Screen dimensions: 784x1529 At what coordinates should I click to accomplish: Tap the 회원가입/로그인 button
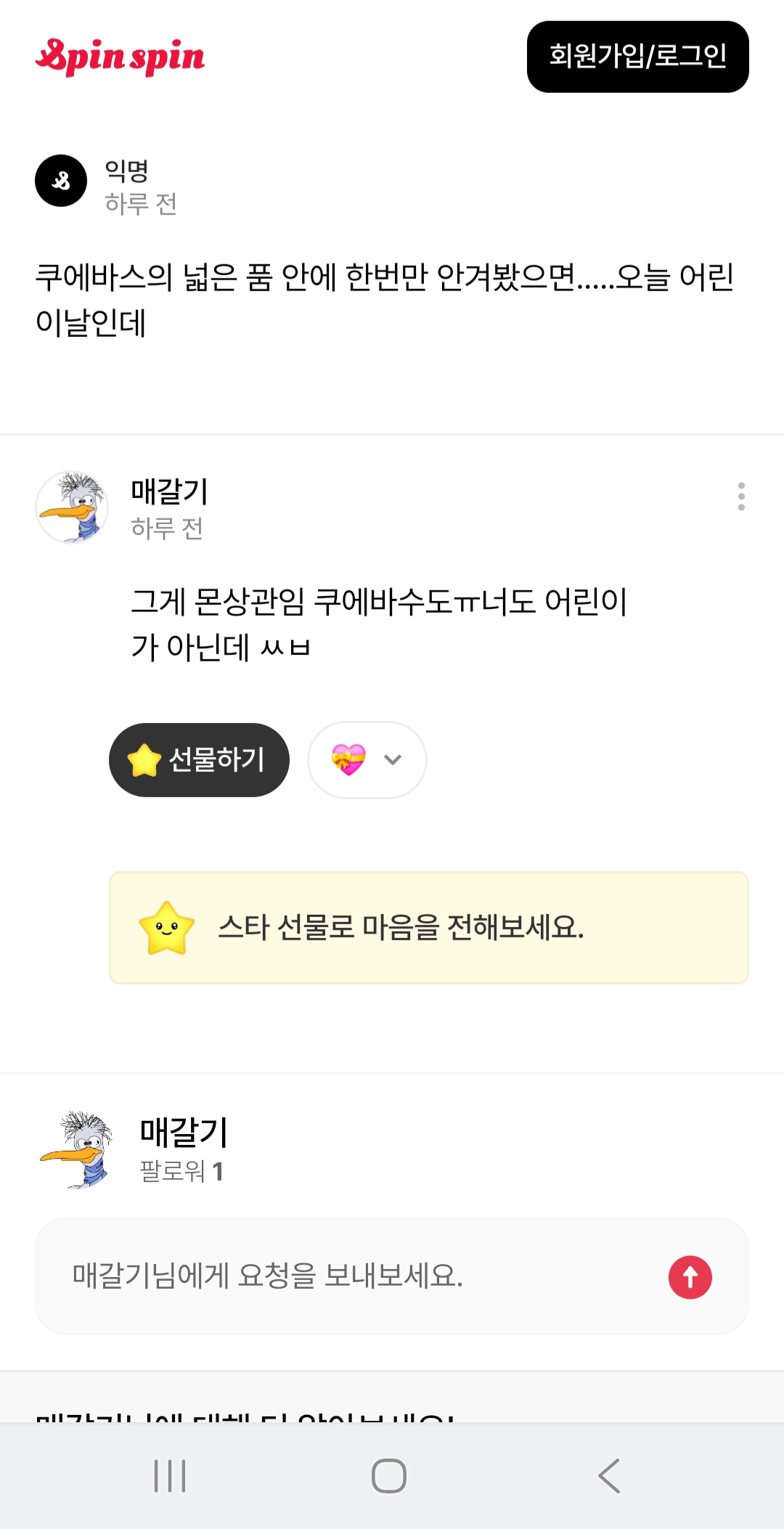(x=637, y=57)
